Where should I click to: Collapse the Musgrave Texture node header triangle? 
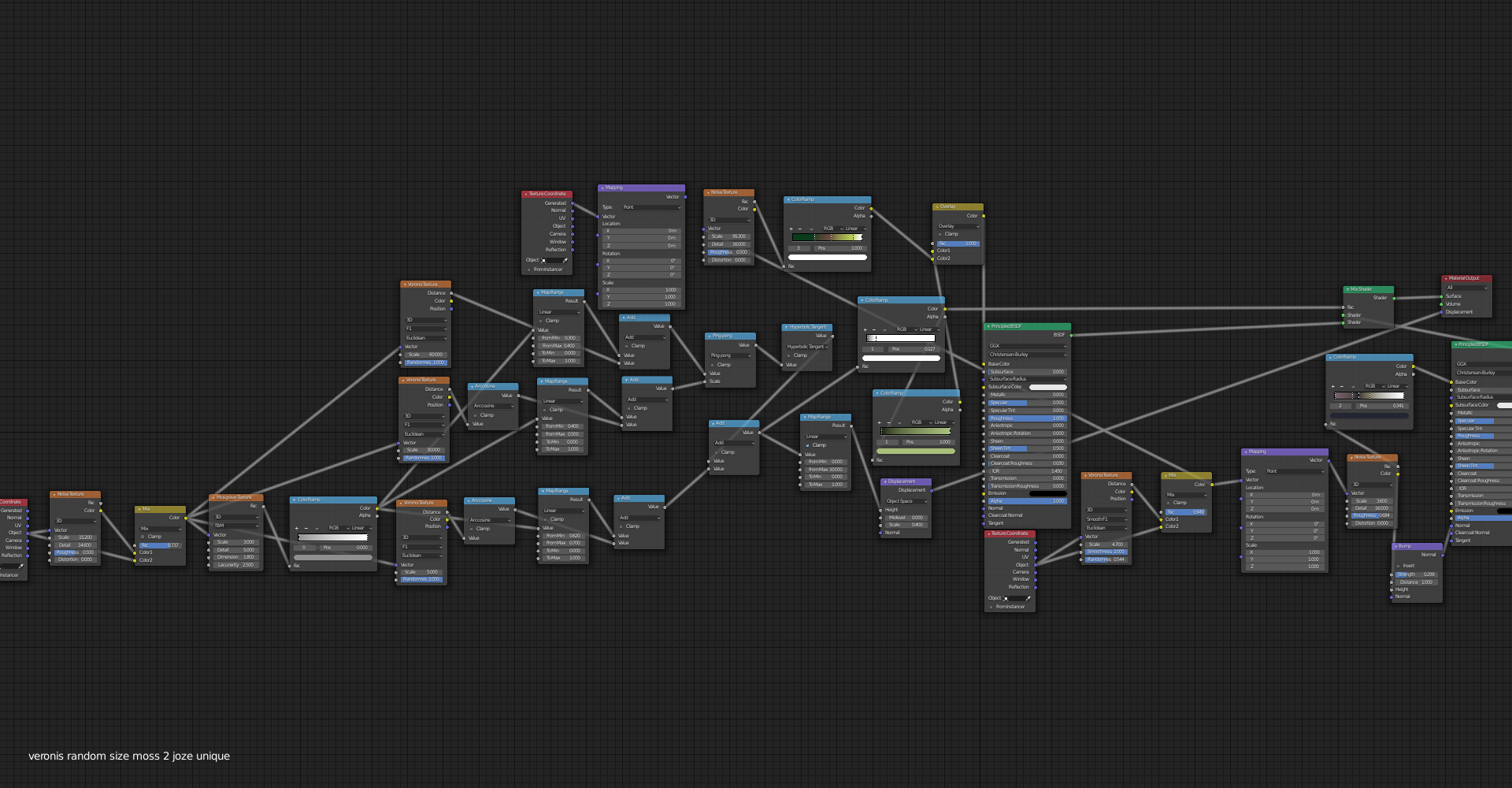213,497
